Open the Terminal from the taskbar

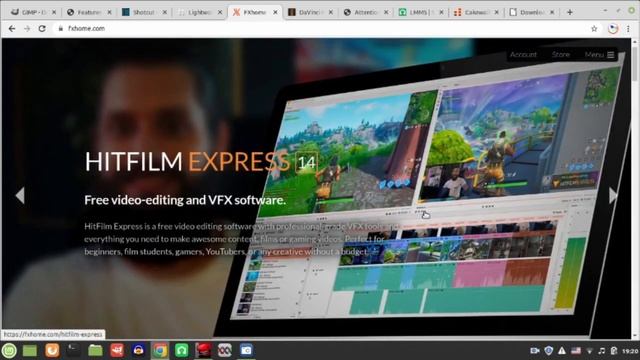(73, 351)
